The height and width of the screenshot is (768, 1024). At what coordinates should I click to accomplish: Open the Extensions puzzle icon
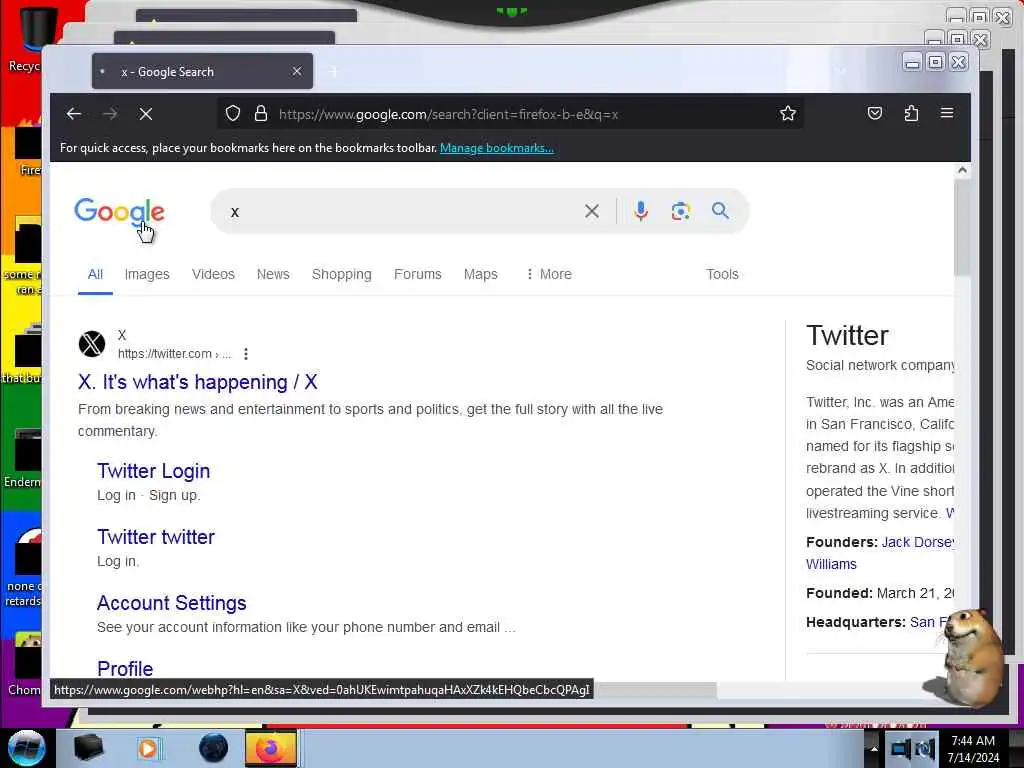pyautogui.click(x=911, y=114)
